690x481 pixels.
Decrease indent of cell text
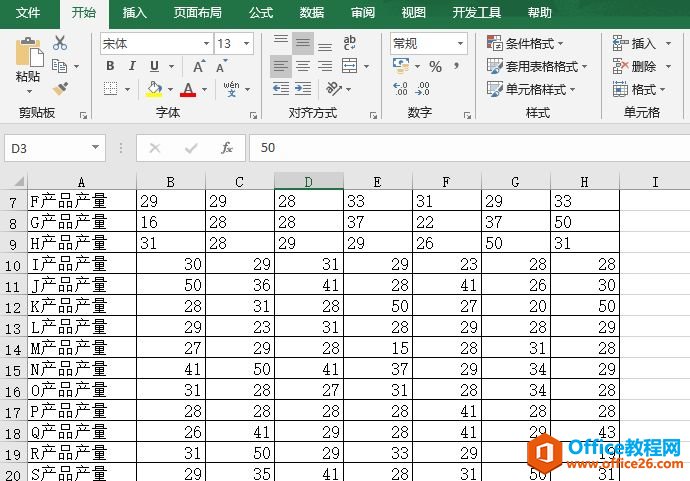(281, 89)
